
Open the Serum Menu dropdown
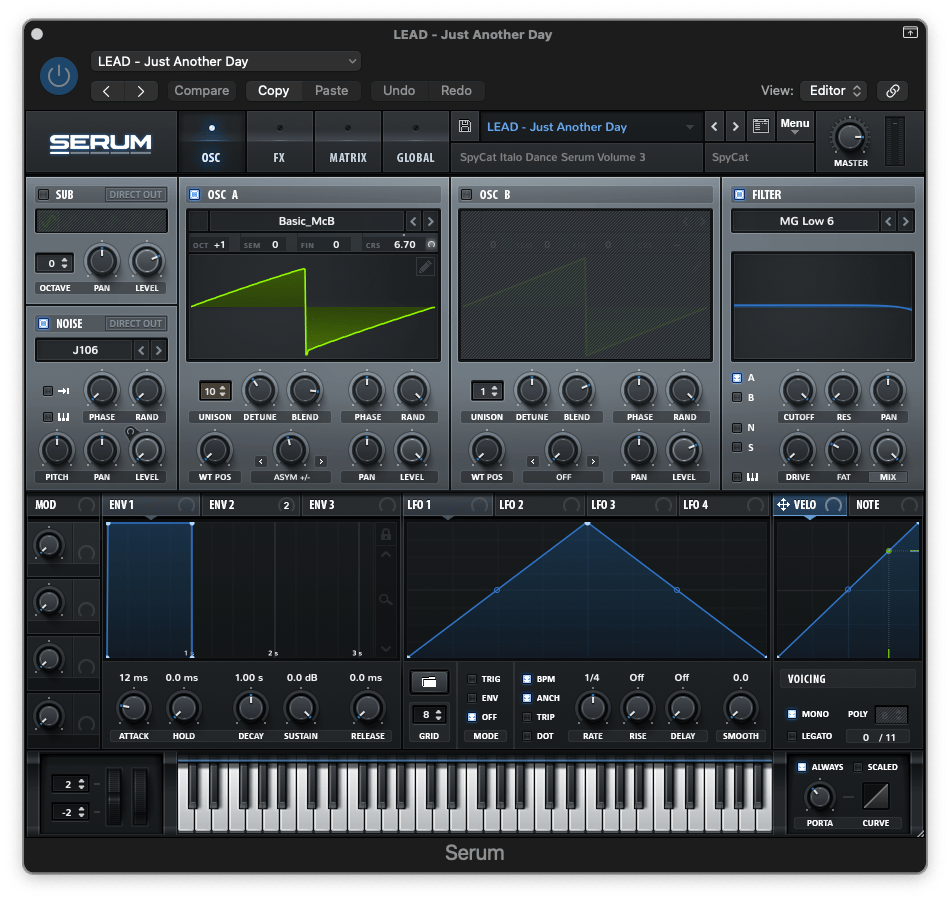click(794, 126)
